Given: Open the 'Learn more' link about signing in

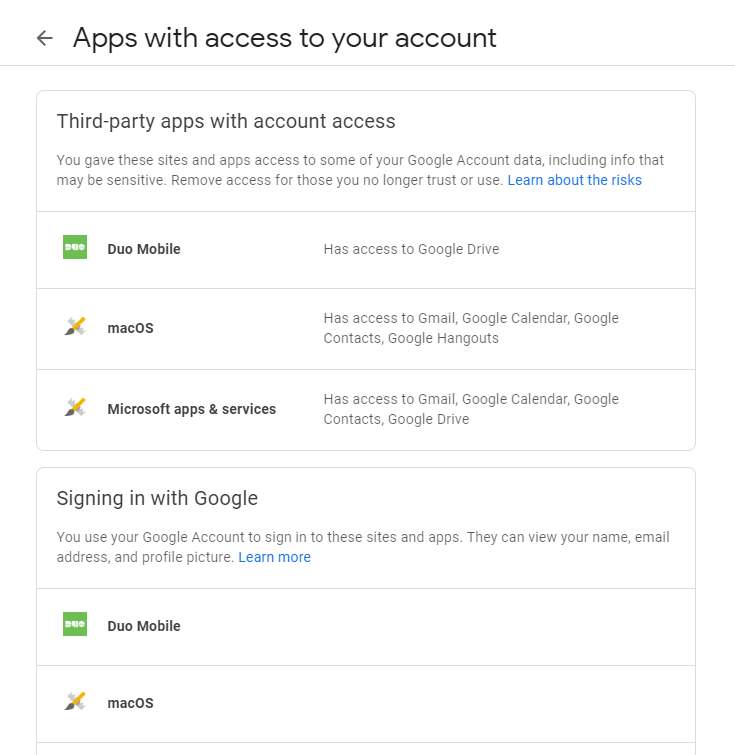Looking at the screenshot, I should (x=275, y=557).
